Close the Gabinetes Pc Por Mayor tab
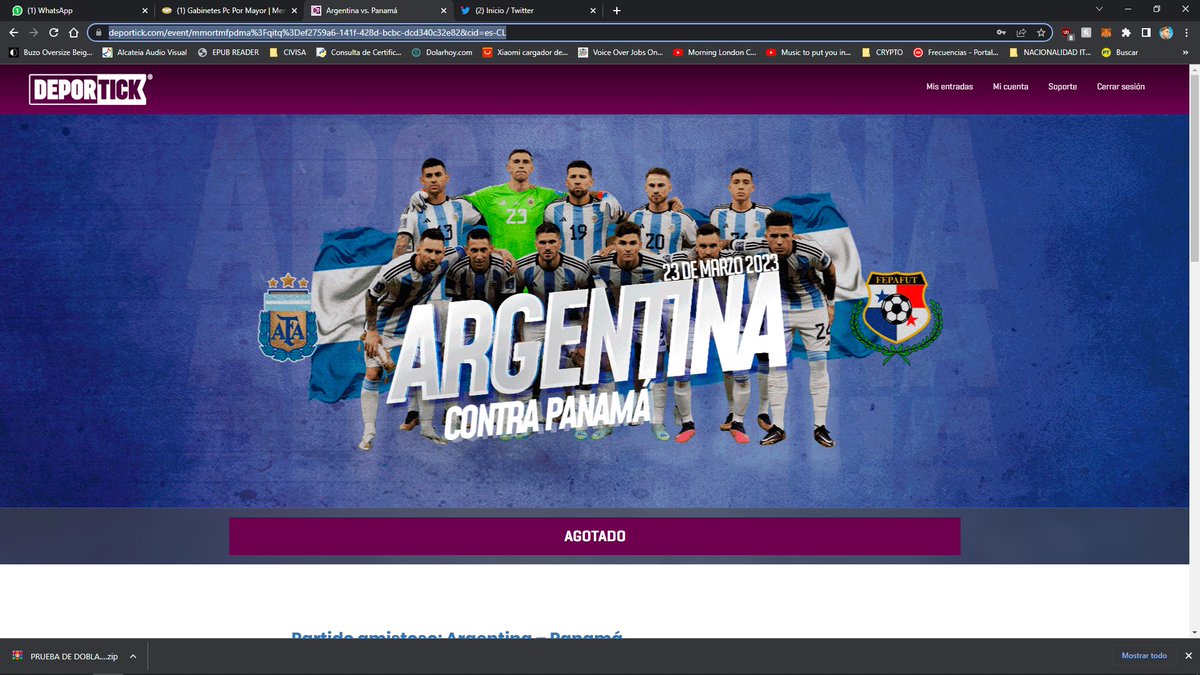This screenshot has width=1200, height=675. click(294, 10)
